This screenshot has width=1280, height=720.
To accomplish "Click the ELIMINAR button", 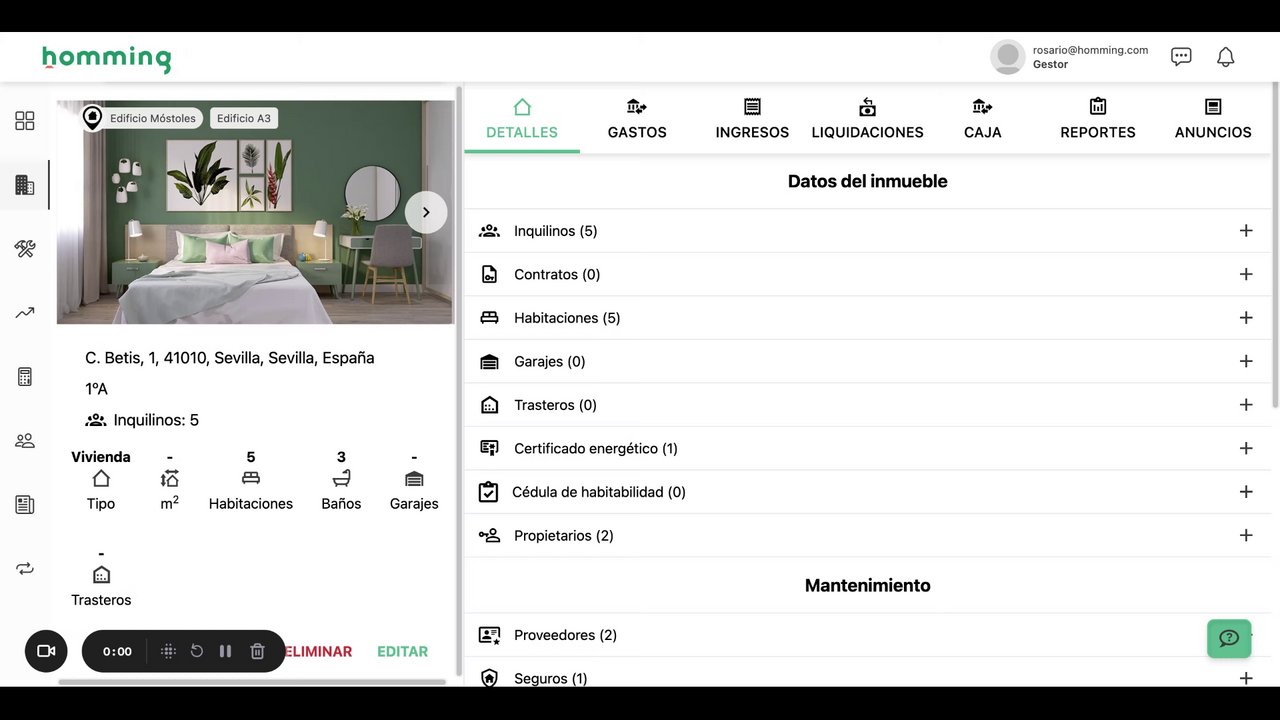I will [318, 651].
